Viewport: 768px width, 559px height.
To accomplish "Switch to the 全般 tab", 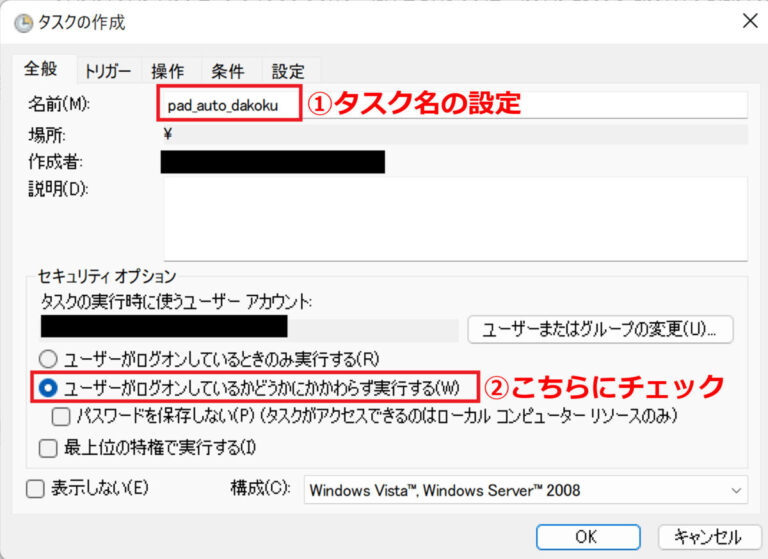I will click(40, 69).
